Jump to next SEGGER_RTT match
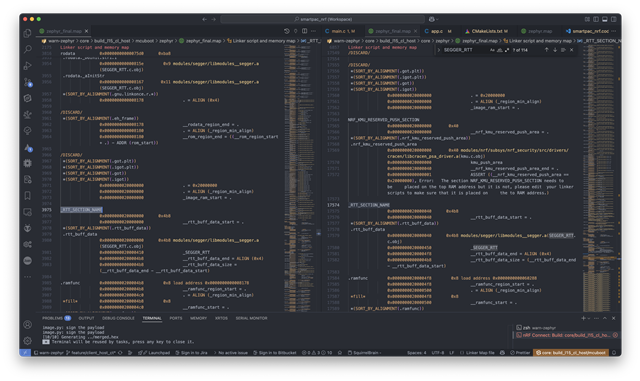 point(555,50)
